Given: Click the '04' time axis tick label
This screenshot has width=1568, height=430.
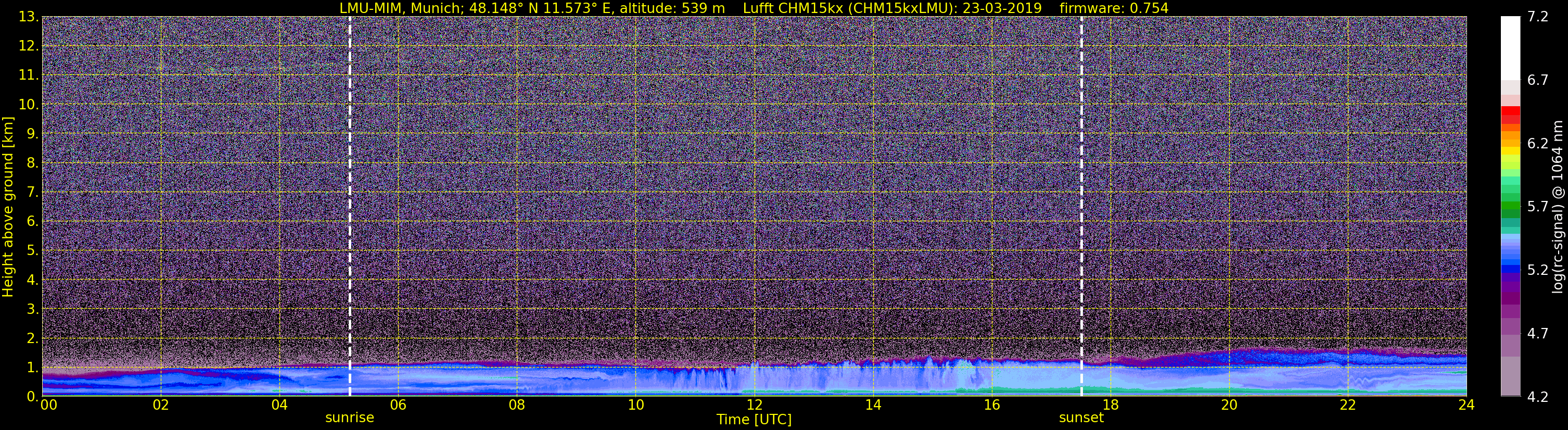Looking at the screenshot, I should (279, 405).
